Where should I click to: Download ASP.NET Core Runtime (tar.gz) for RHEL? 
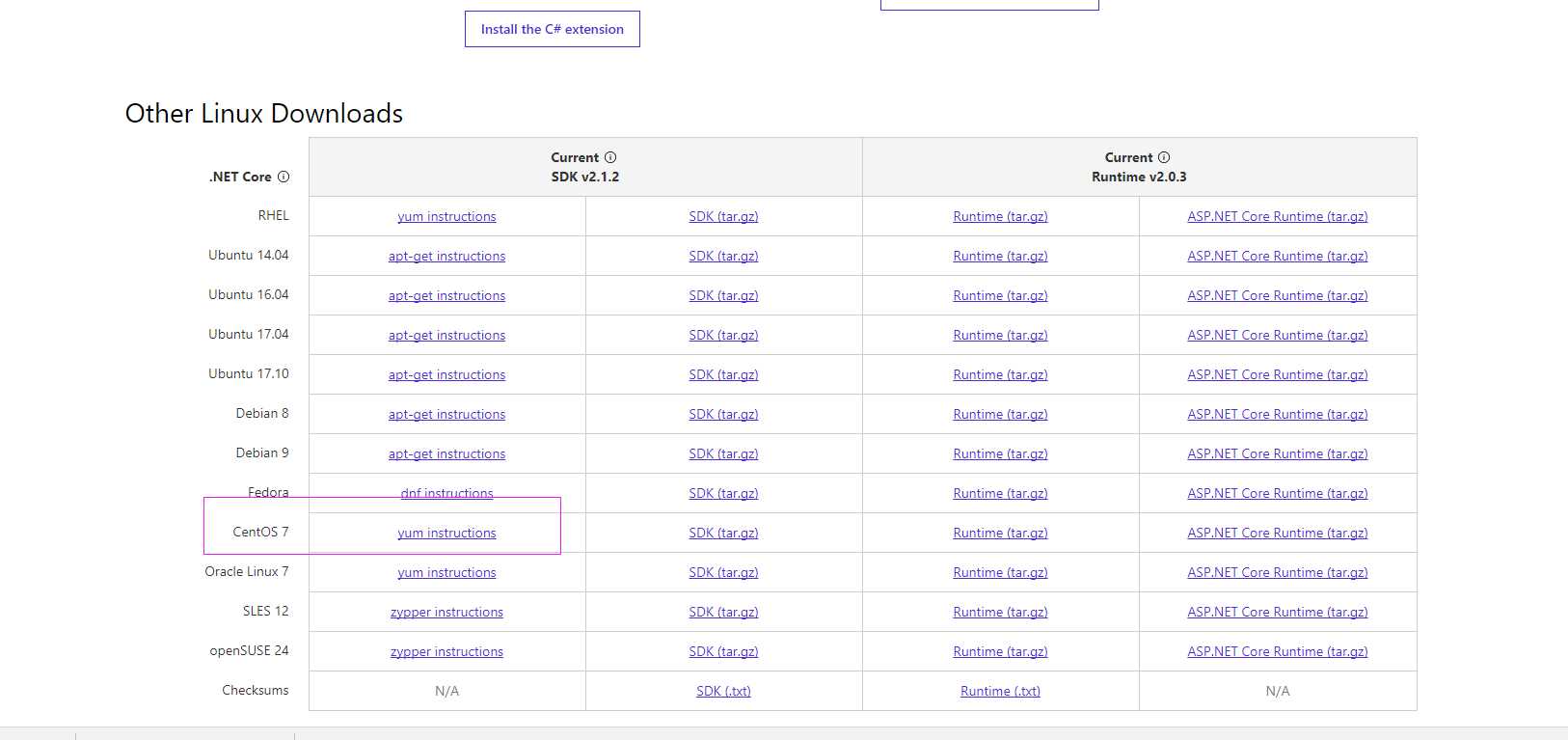coord(1278,216)
